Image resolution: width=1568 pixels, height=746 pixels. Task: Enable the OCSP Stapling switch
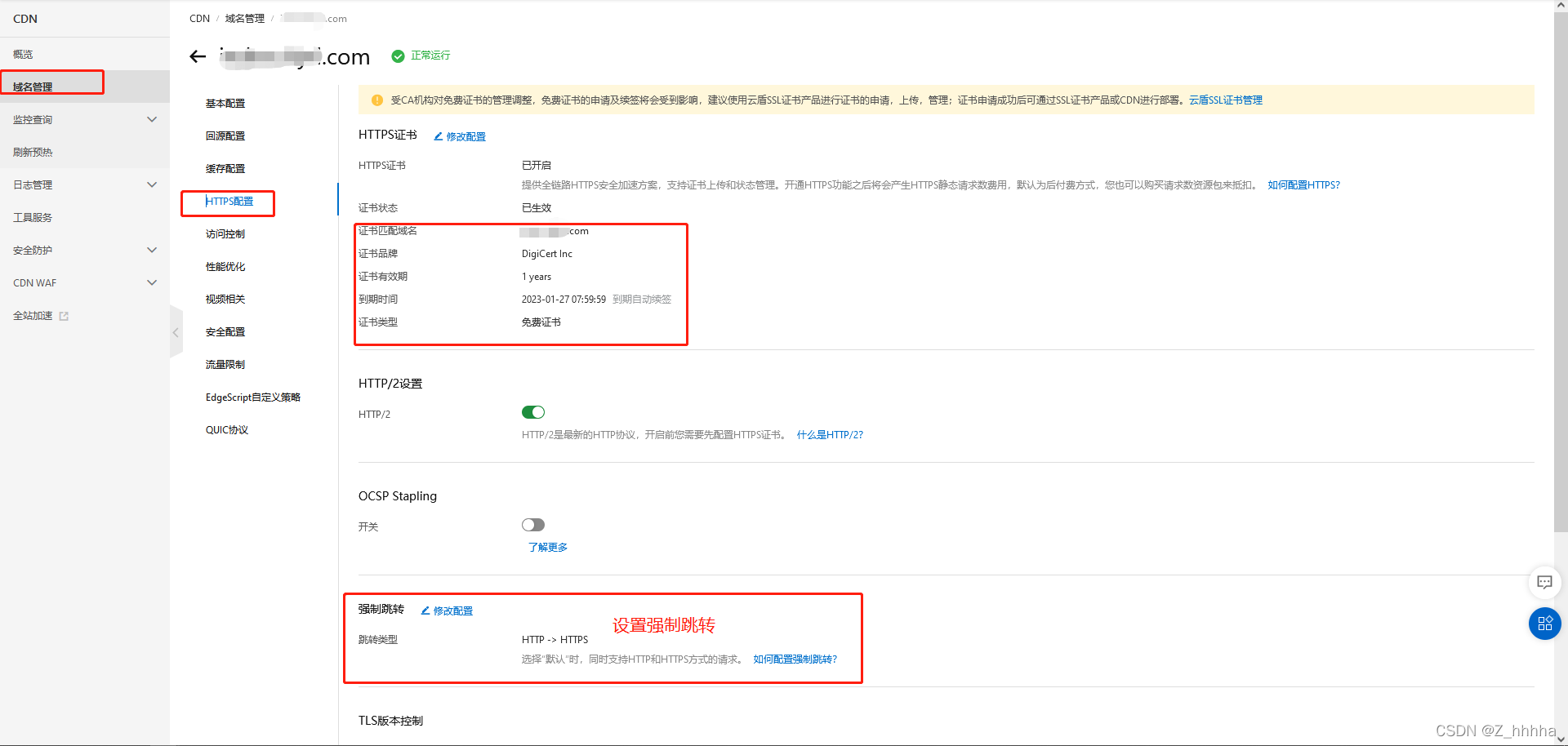click(x=532, y=525)
